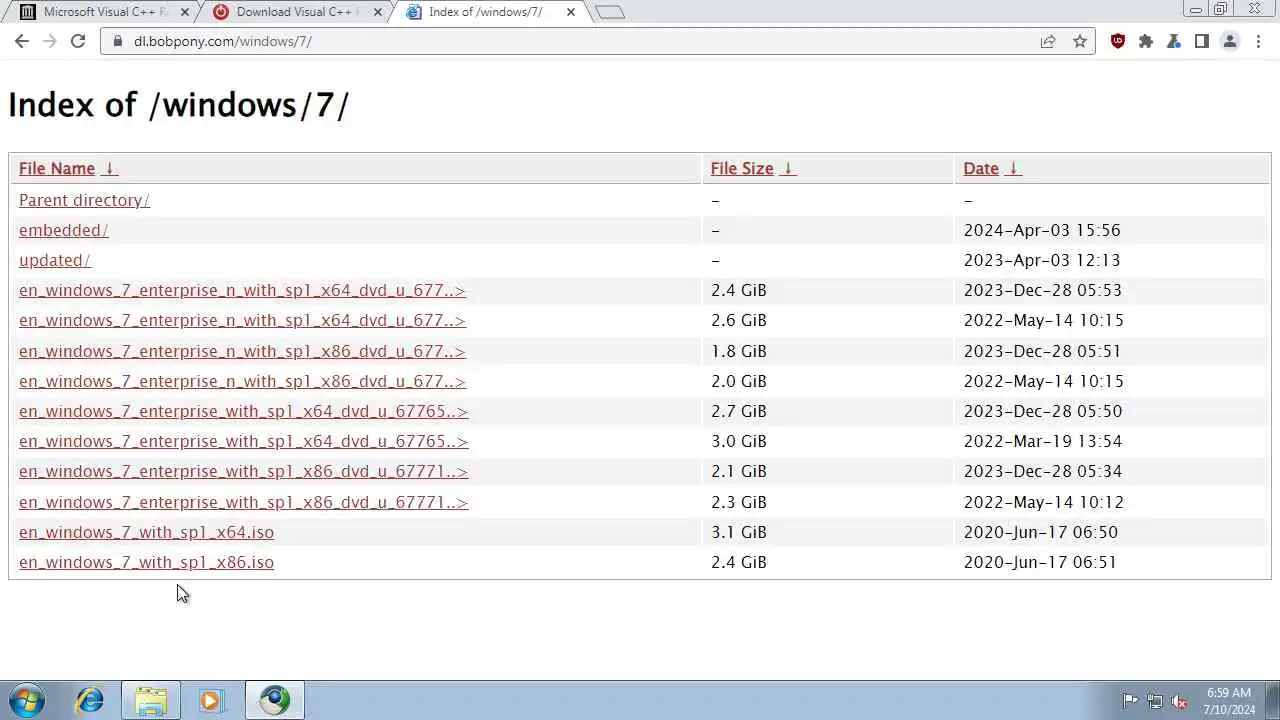Bookmark this page with the star icon

pos(1079,41)
